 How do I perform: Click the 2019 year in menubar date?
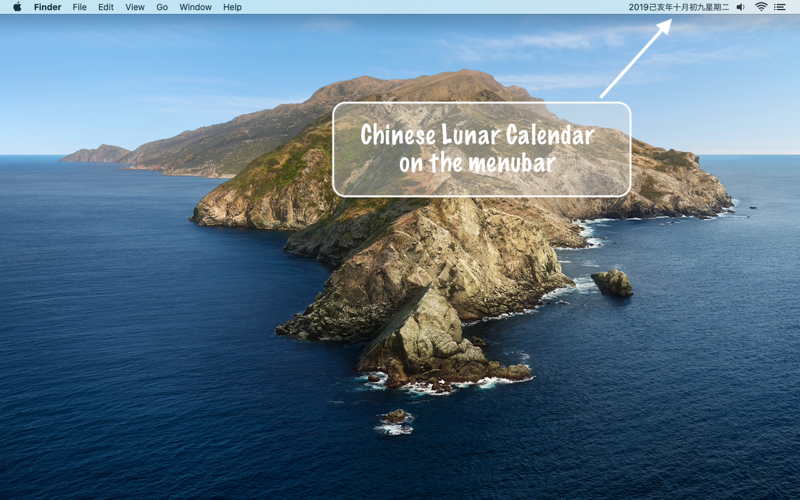[638, 7]
